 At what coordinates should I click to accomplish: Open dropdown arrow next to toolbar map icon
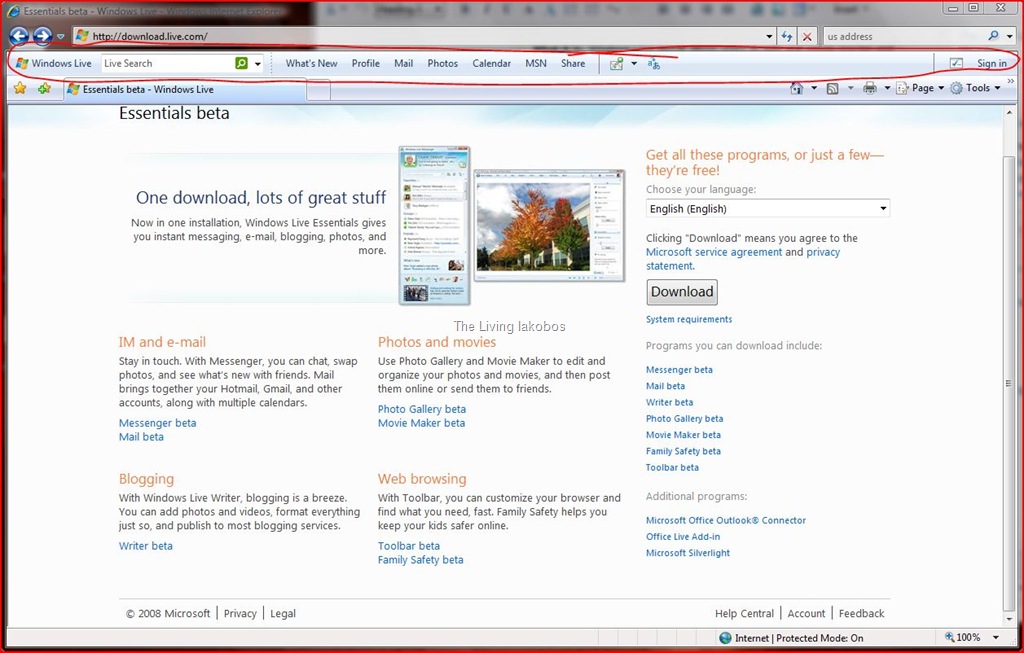634,64
